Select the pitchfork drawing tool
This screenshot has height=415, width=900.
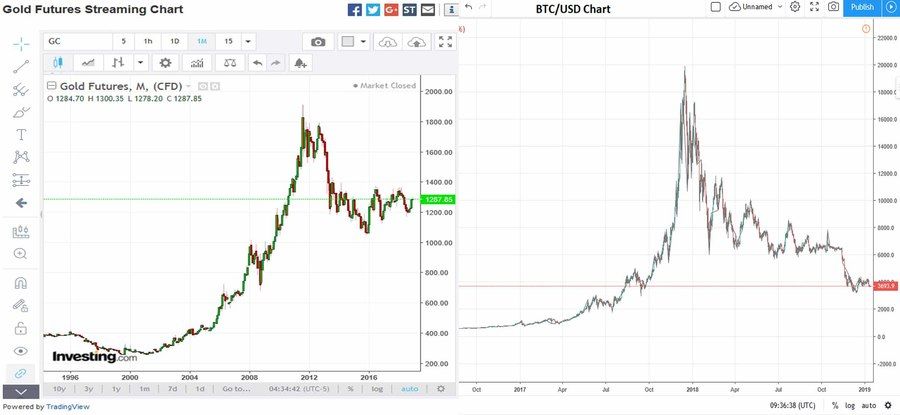(21, 89)
